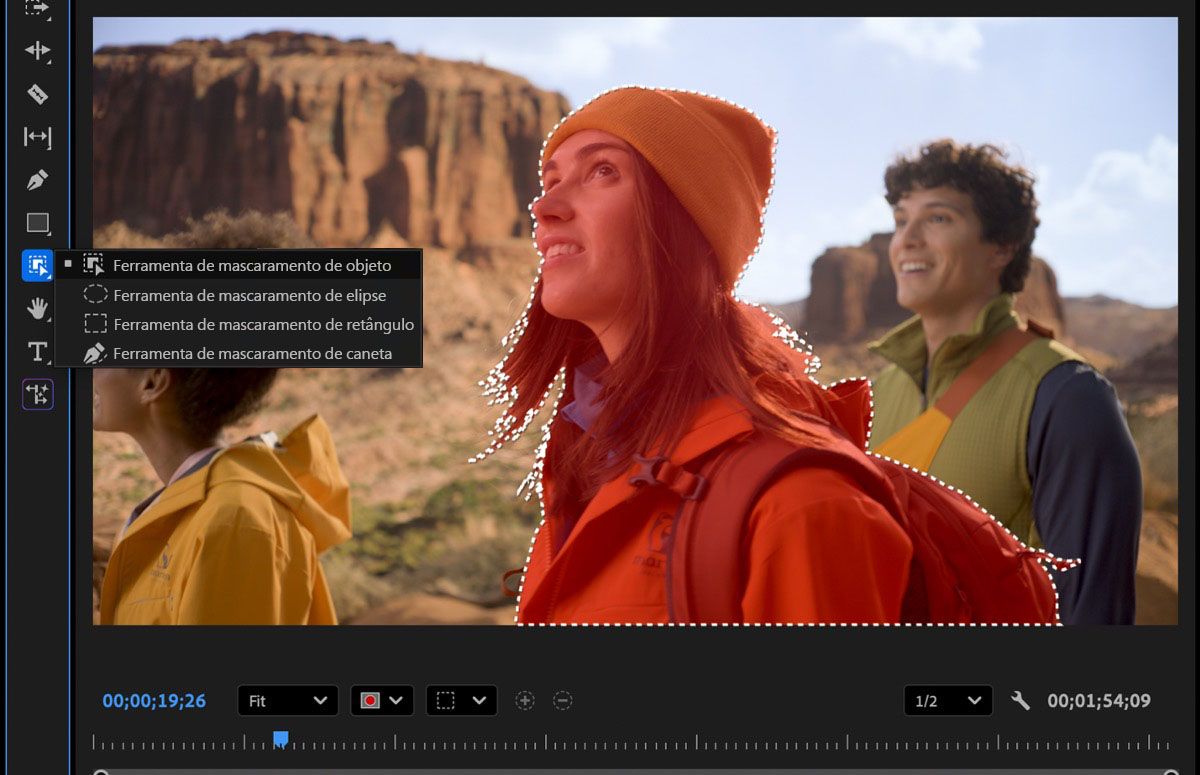Click the time ruler under the monitor
1200x775 pixels.
point(632,742)
